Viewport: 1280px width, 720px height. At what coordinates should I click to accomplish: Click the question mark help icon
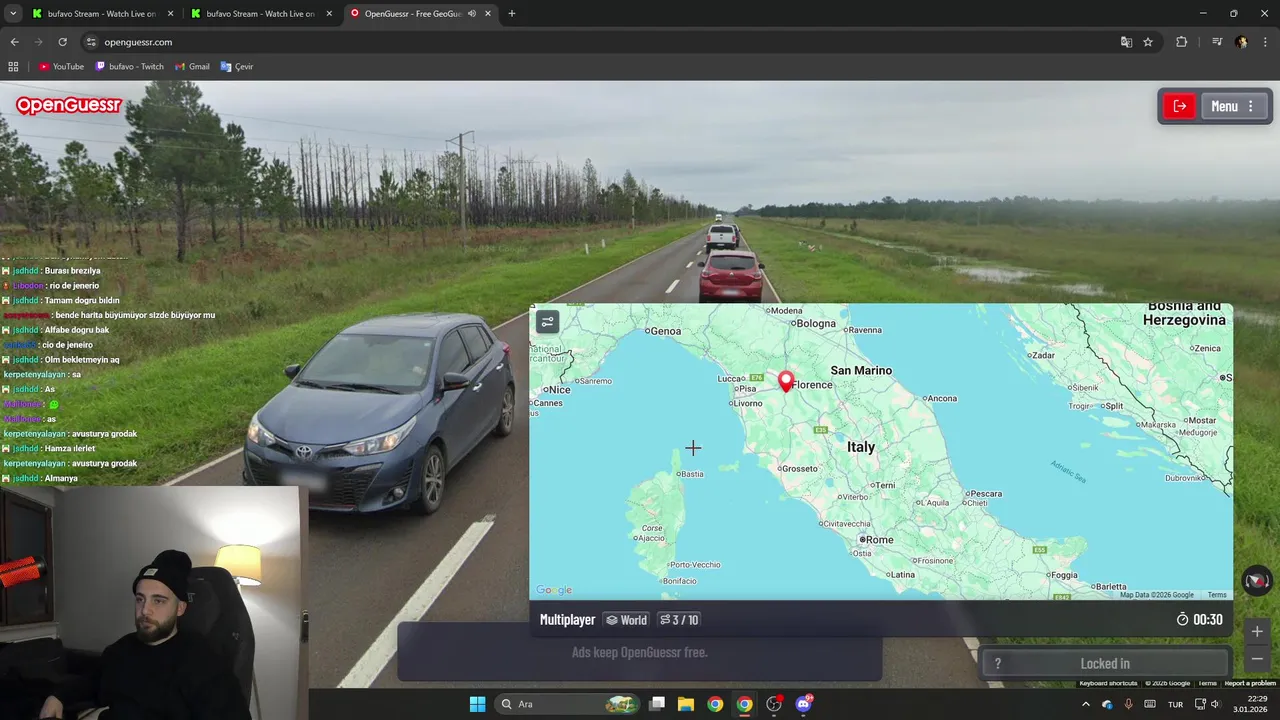click(997, 663)
